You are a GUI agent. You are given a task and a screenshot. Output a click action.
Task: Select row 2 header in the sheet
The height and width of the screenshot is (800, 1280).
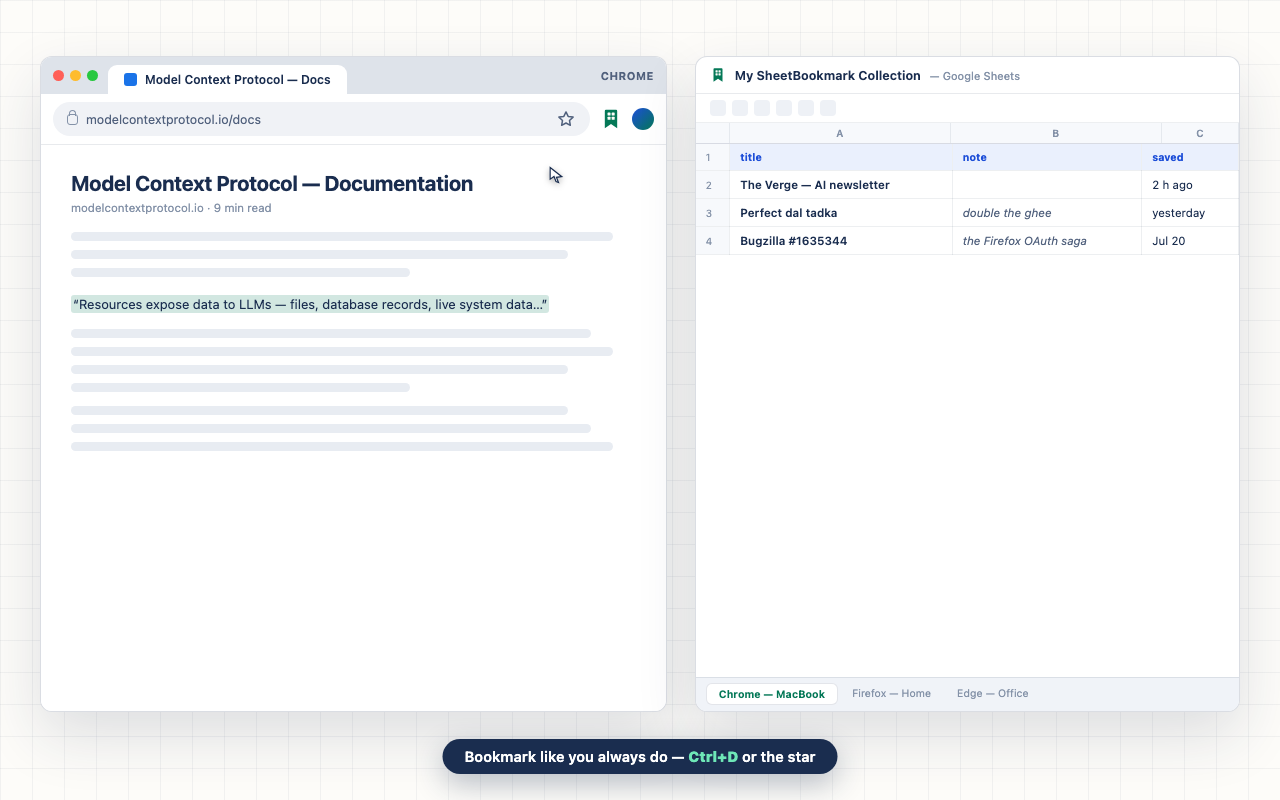click(x=713, y=185)
